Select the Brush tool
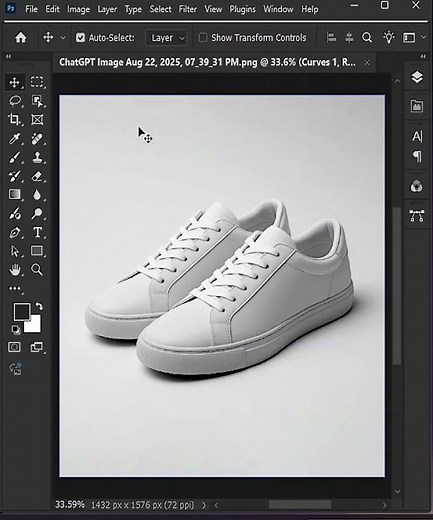This screenshot has height=520, width=433. (14, 157)
